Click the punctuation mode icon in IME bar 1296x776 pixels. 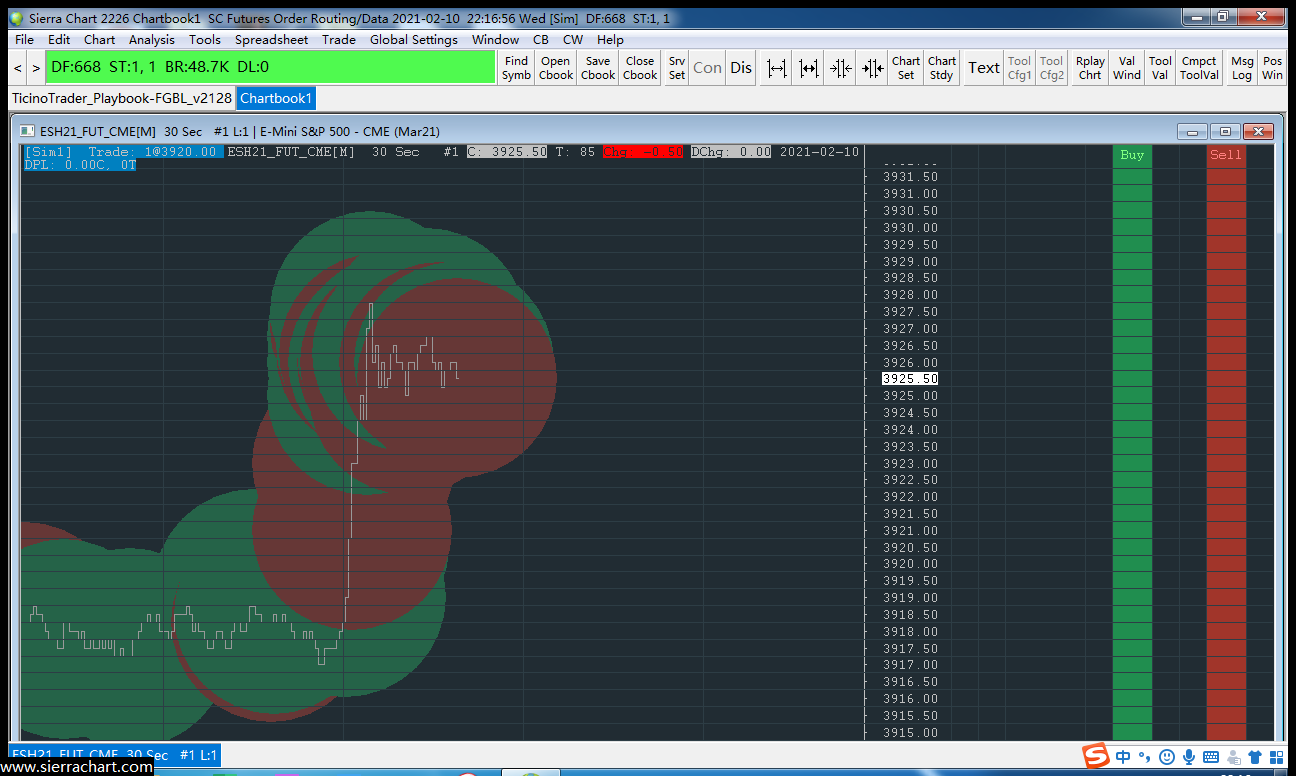[1145, 757]
